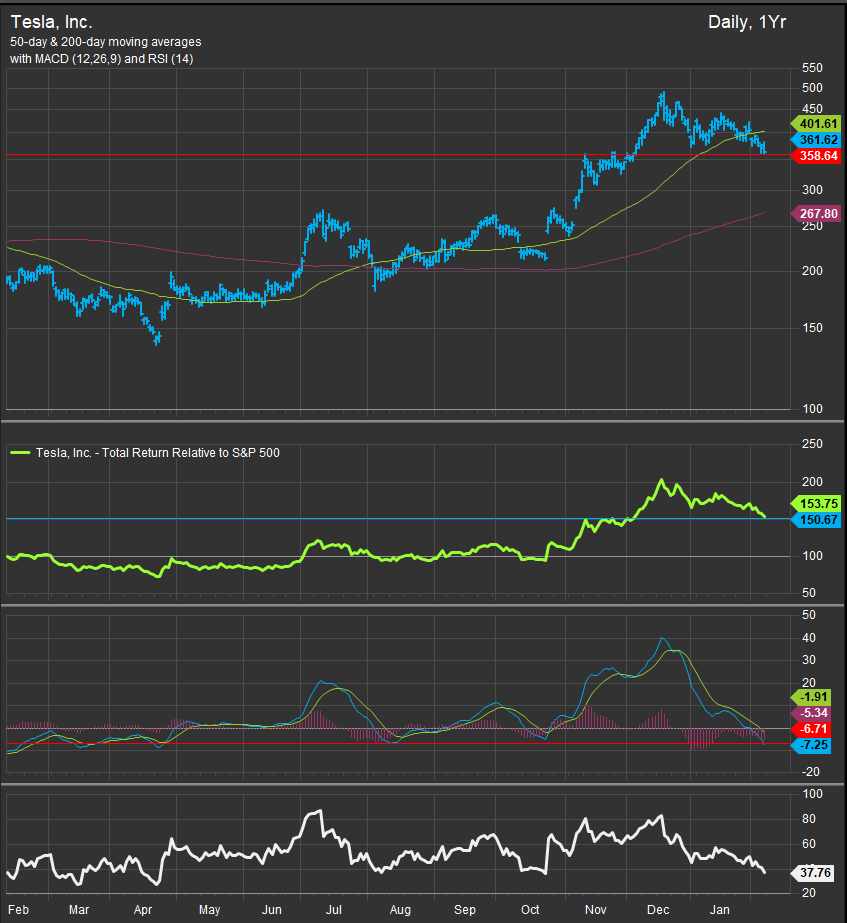847x923 pixels.
Task: Click the December price peak near 500
Action: 663,94
